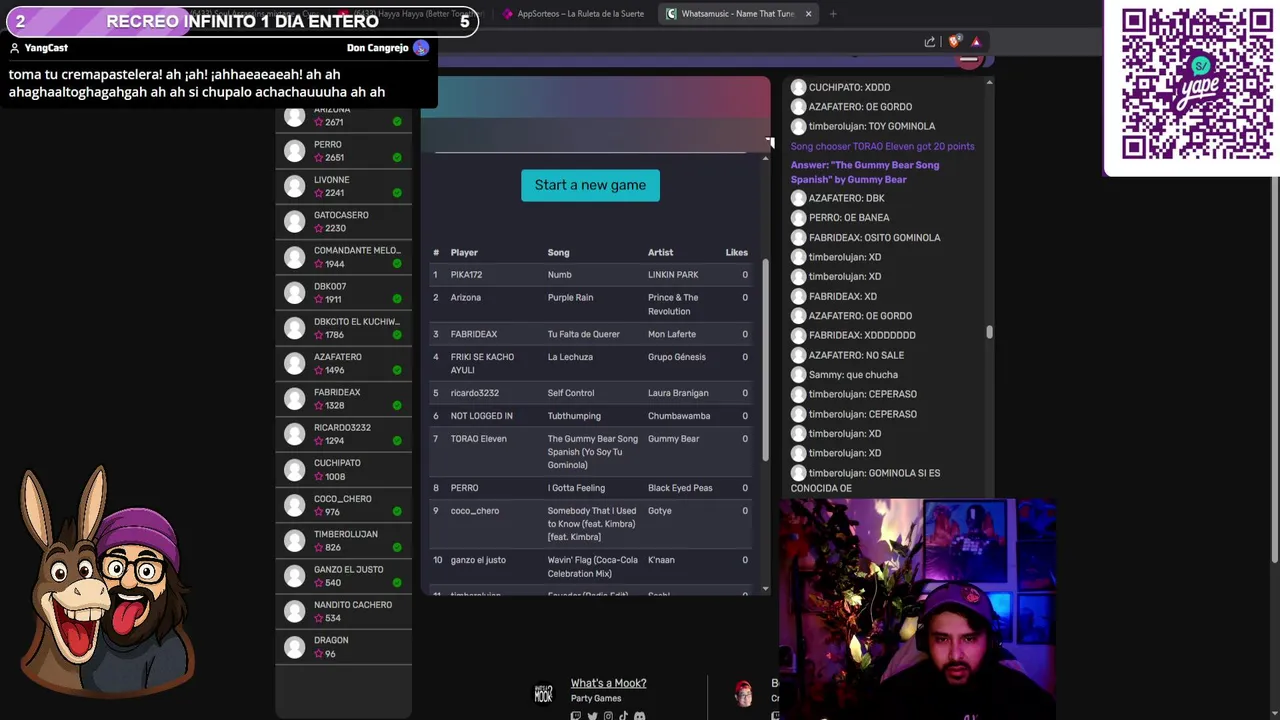The image size is (1280, 720).
Task: Click the streamer webcam overlay
Action: click(x=917, y=609)
